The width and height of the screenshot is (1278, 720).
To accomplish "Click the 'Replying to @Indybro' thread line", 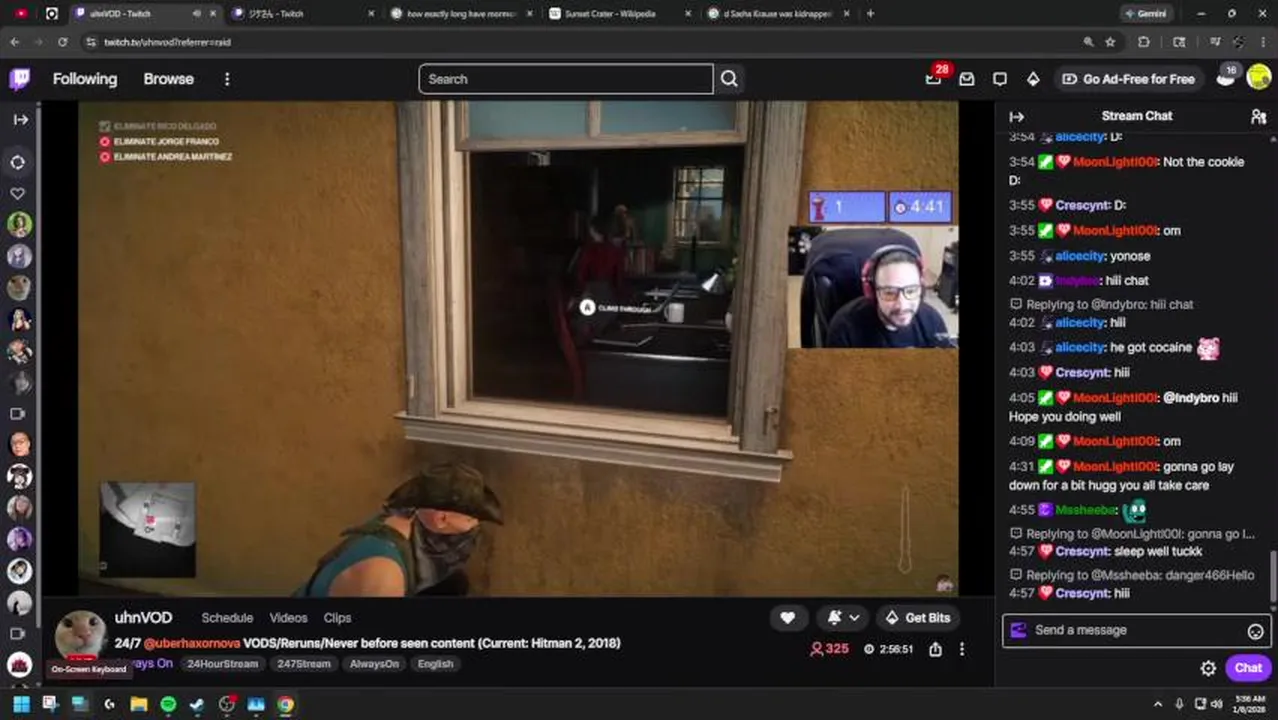I will point(1102,304).
